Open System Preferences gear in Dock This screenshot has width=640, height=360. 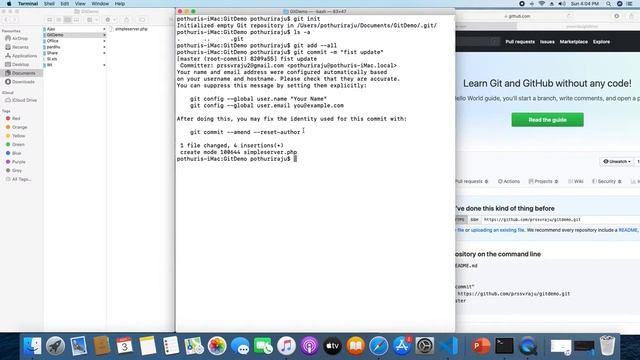(x=424, y=346)
